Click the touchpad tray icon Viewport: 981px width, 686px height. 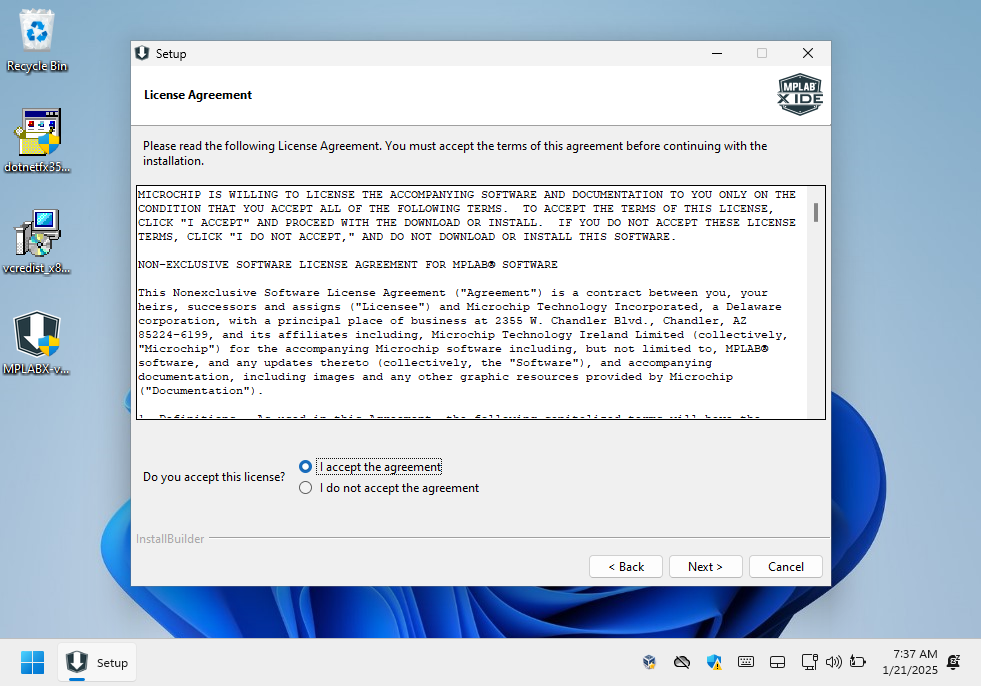click(x=778, y=662)
